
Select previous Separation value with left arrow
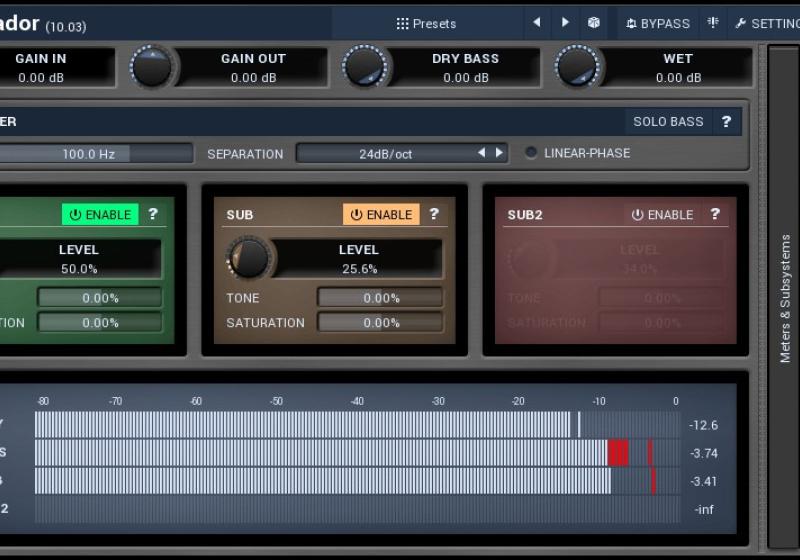point(481,153)
